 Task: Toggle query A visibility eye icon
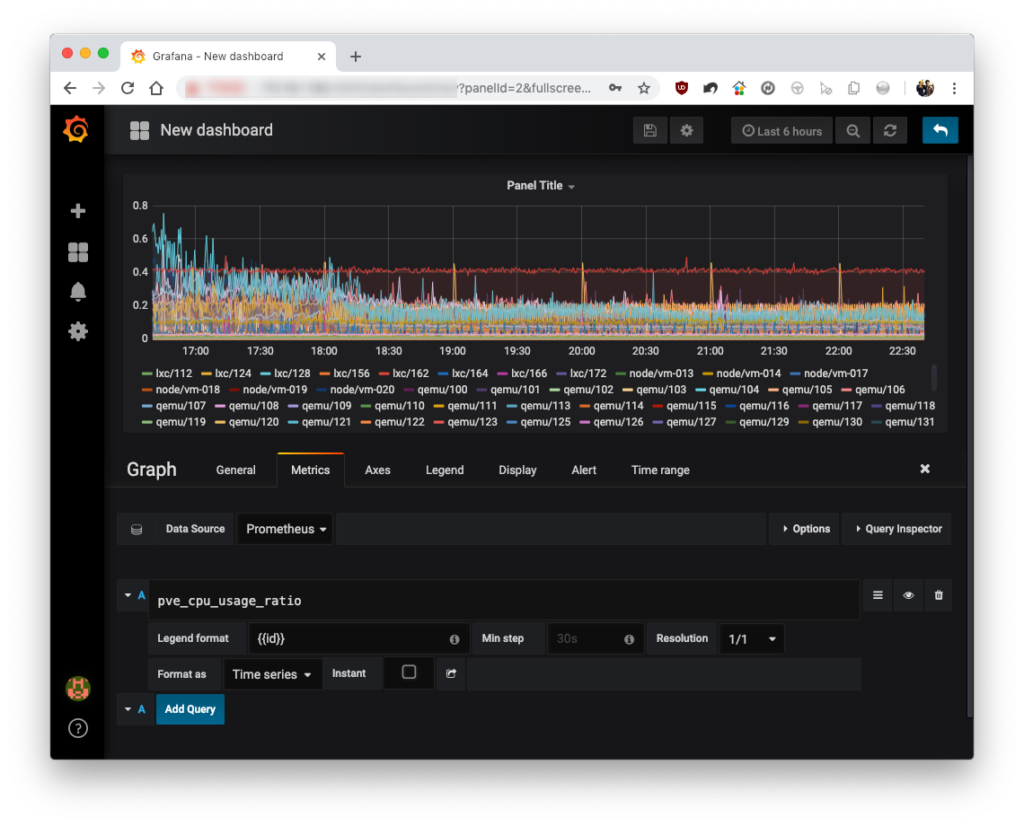(x=908, y=596)
